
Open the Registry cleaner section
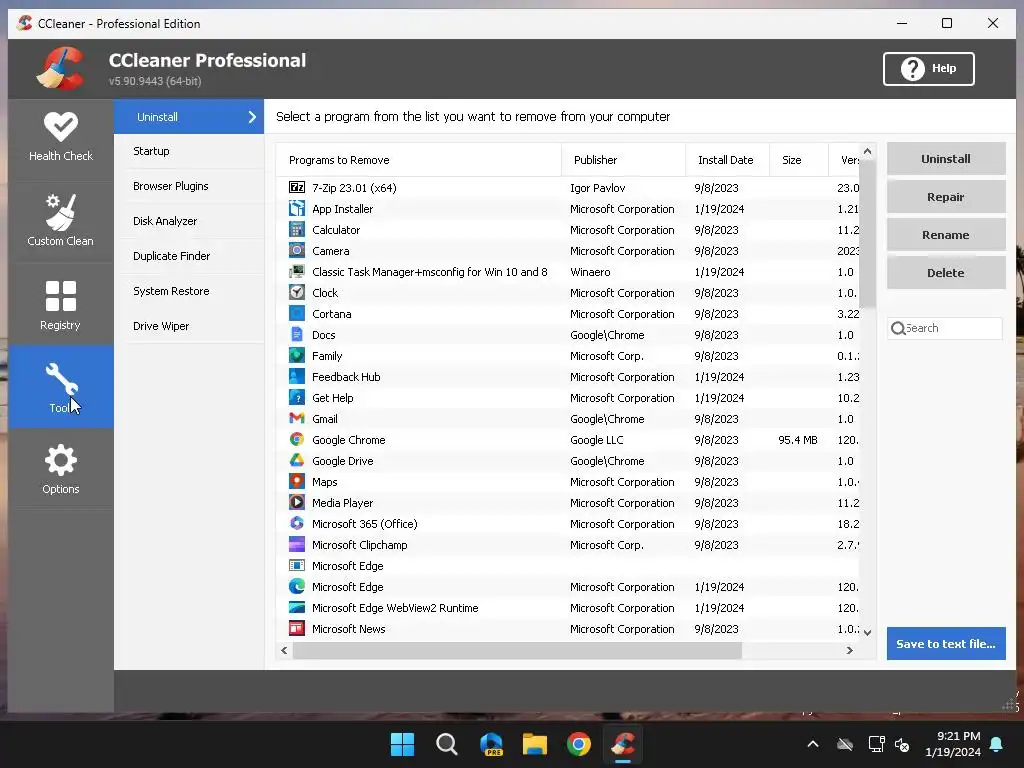click(61, 305)
